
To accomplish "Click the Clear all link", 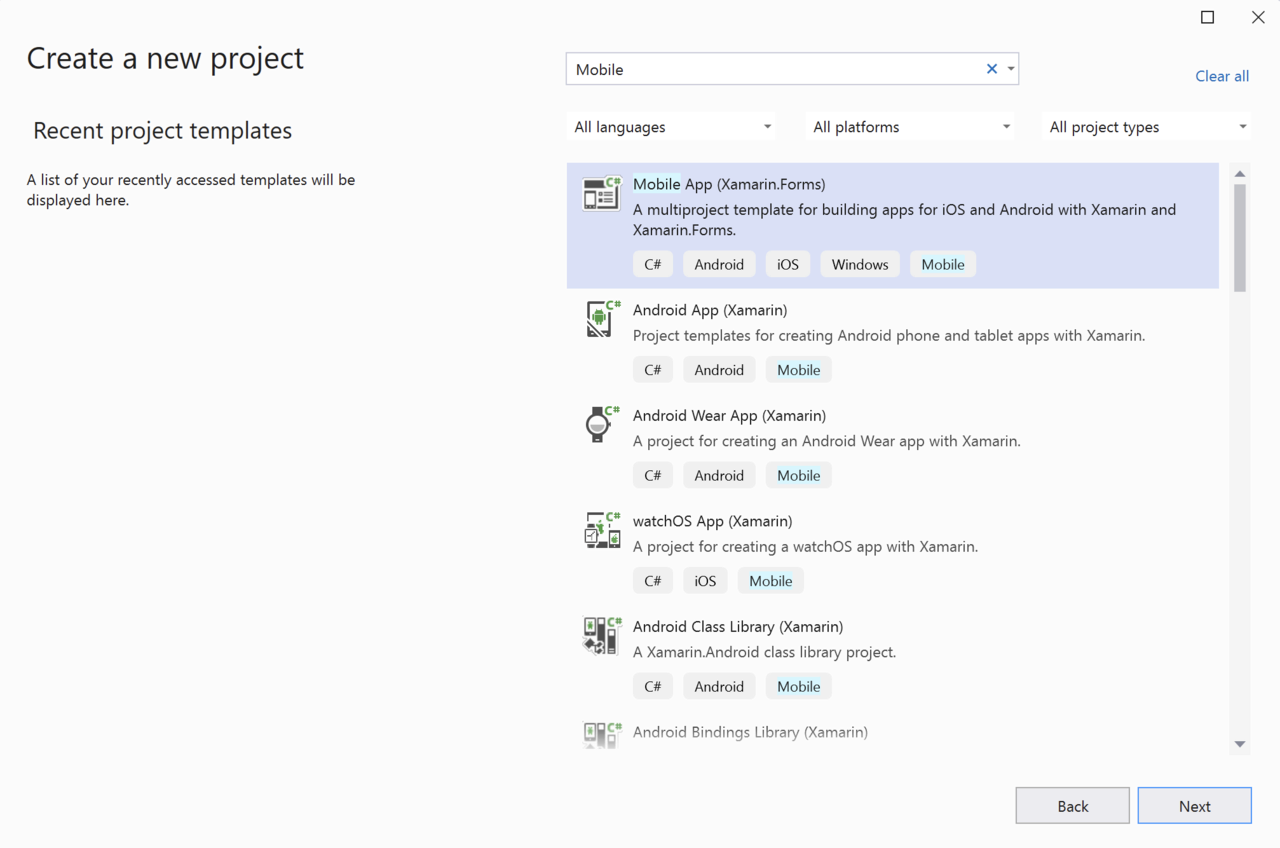I will (x=1221, y=76).
